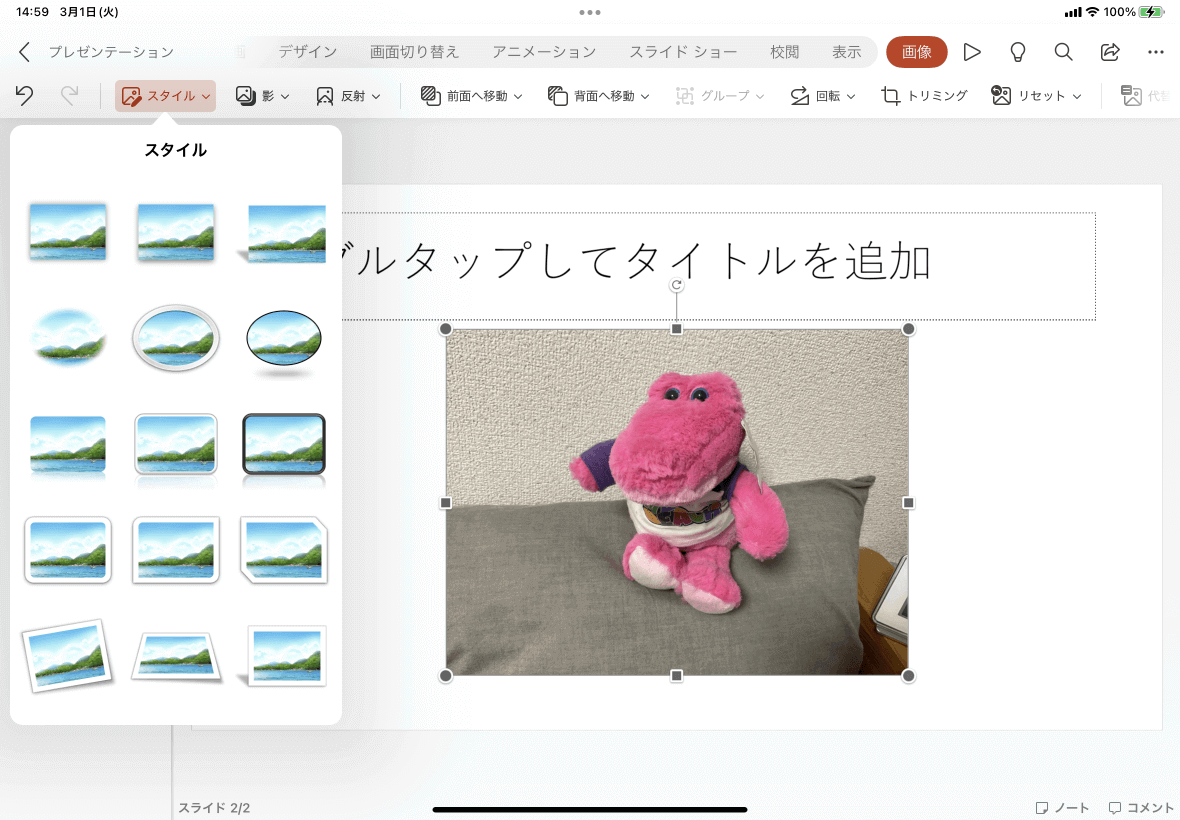Start slideshow with the play icon
The width and height of the screenshot is (1180, 820).
point(972,52)
